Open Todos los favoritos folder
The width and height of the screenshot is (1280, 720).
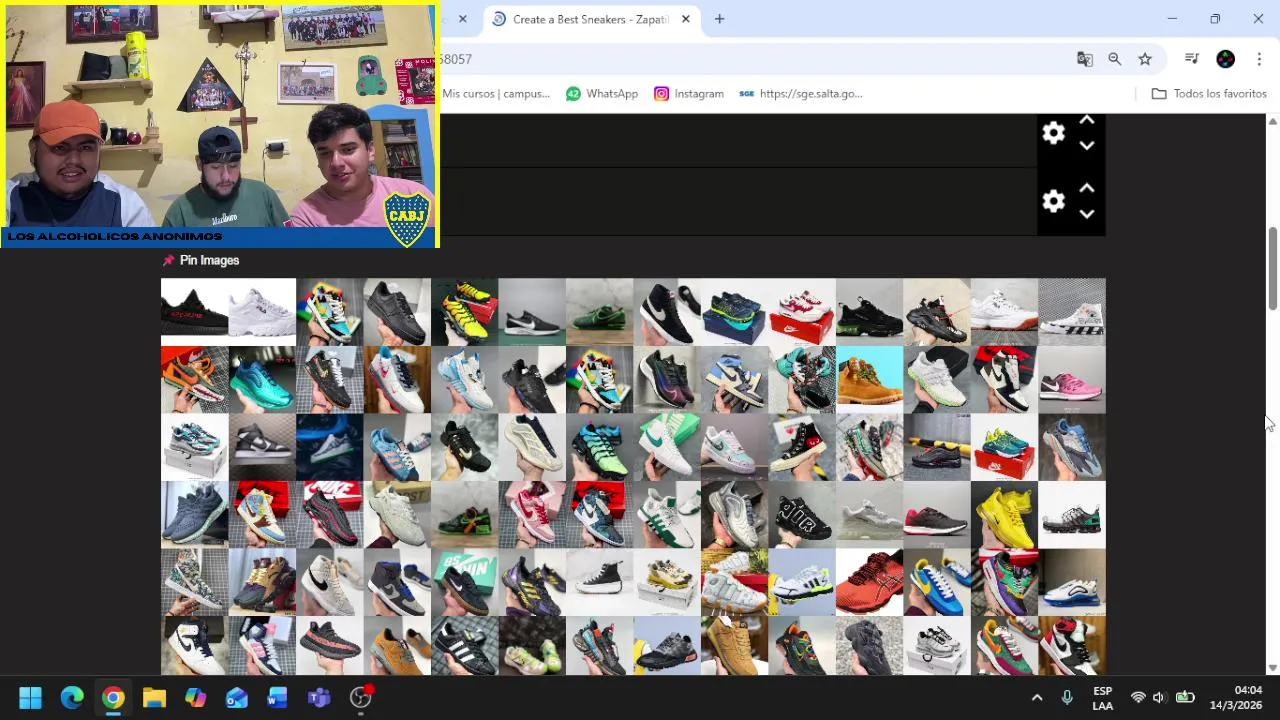[x=1209, y=94]
